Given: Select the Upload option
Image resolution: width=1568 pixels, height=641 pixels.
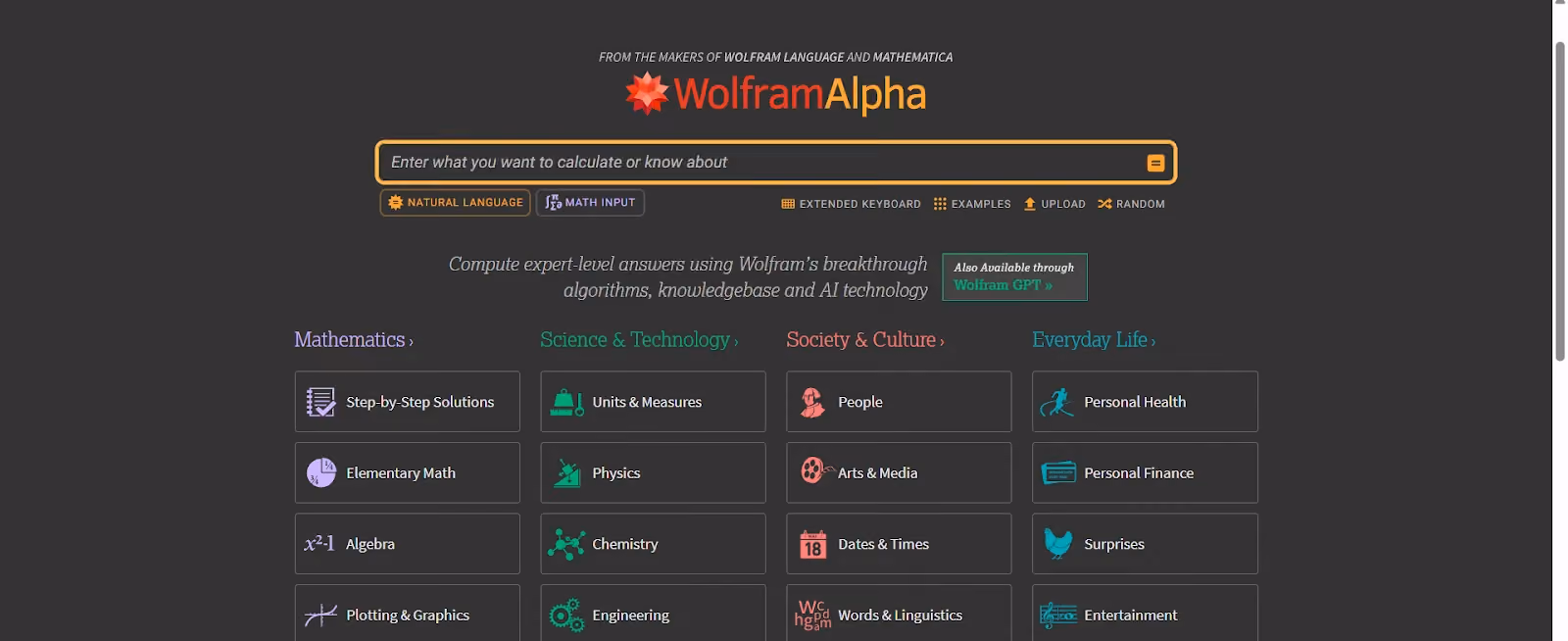Looking at the screenshot, I should tap(1054, 204).
